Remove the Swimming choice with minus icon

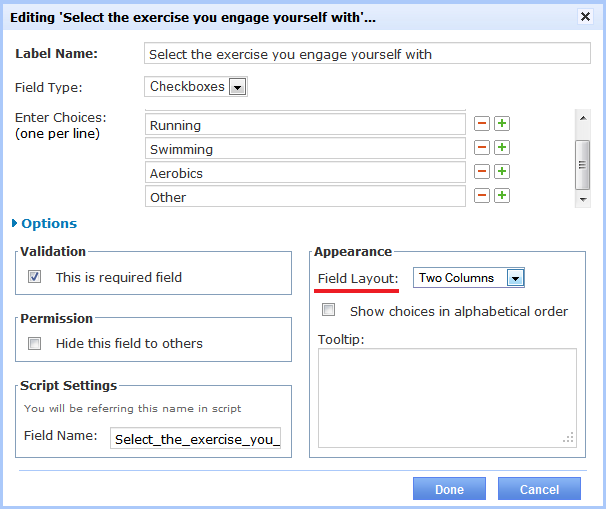point(482,148)
